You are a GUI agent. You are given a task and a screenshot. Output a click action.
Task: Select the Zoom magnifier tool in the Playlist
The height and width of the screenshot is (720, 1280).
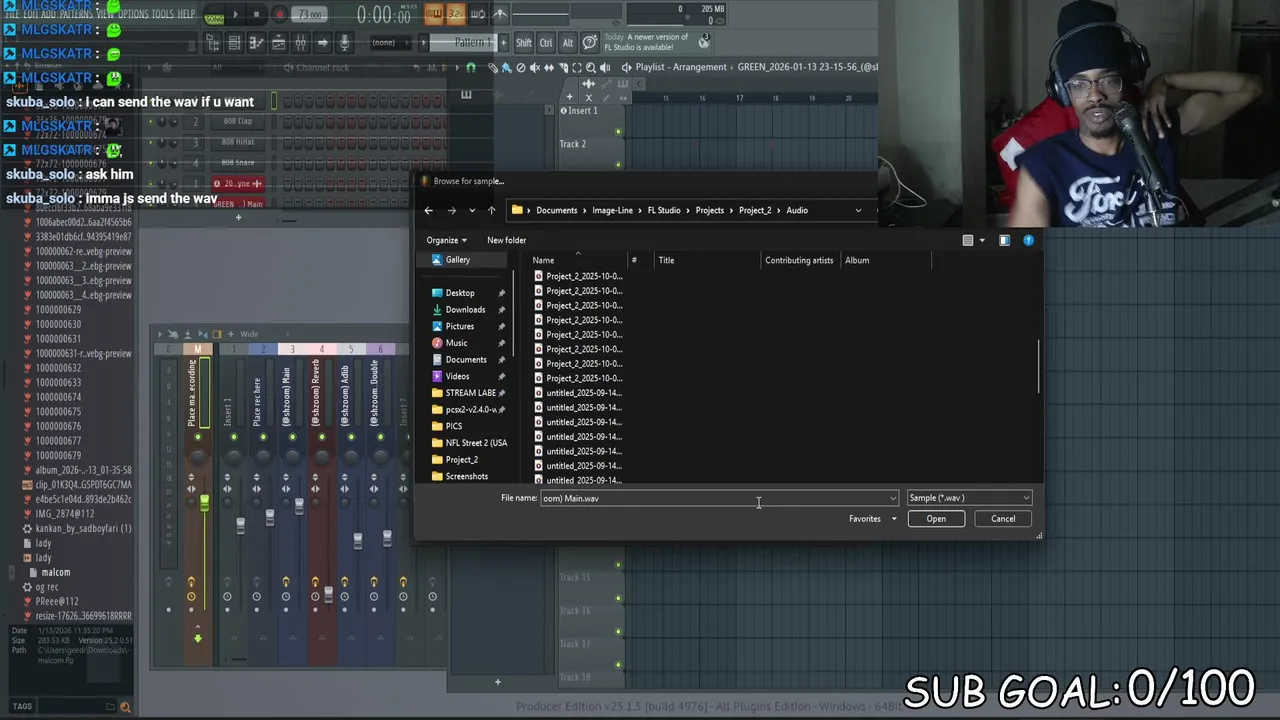(x=591, y=67)
